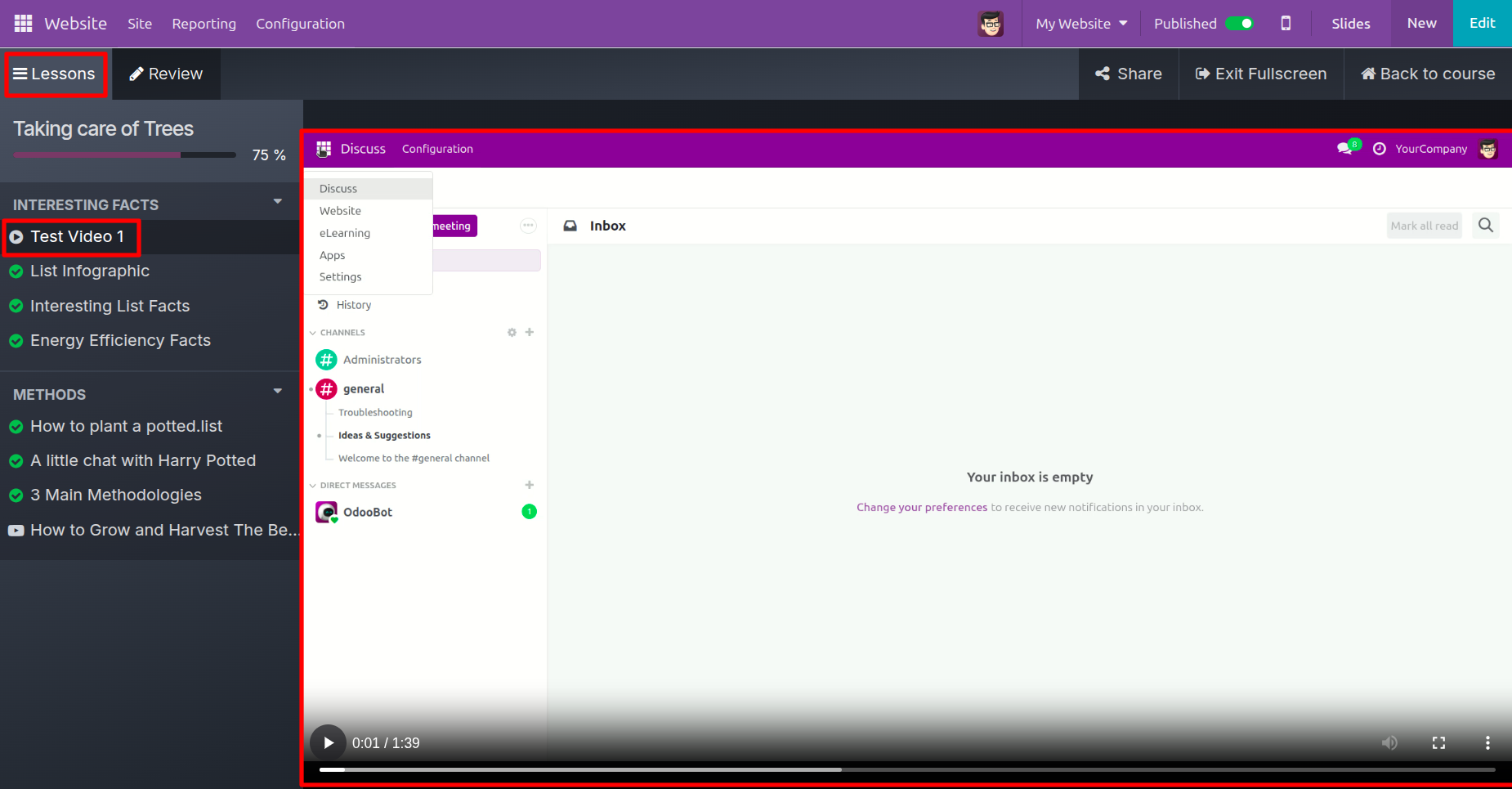Open Energy Efficiency Facts lesson
This screenshot has height=789, width=1512.
[120, 340]
